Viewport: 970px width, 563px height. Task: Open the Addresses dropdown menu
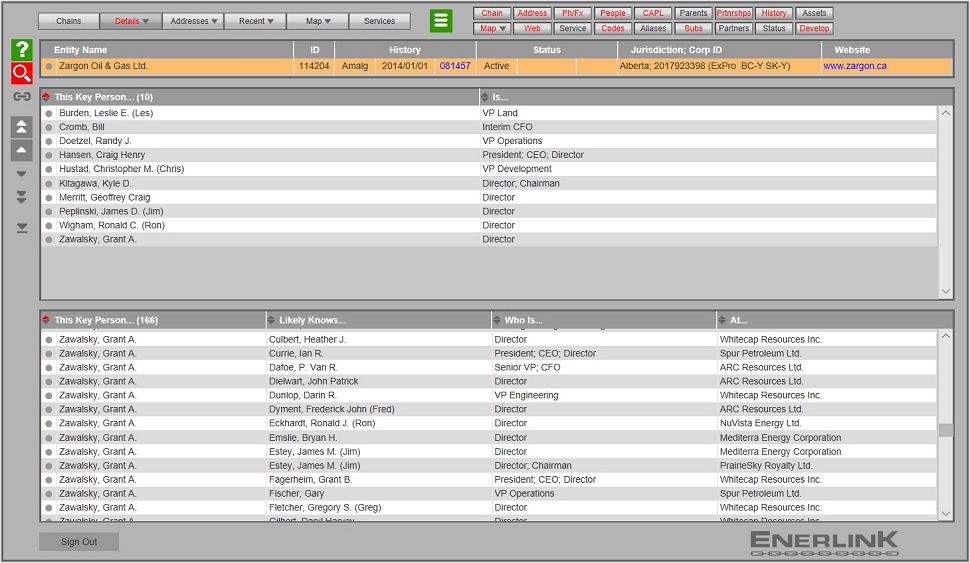(194, 21)
